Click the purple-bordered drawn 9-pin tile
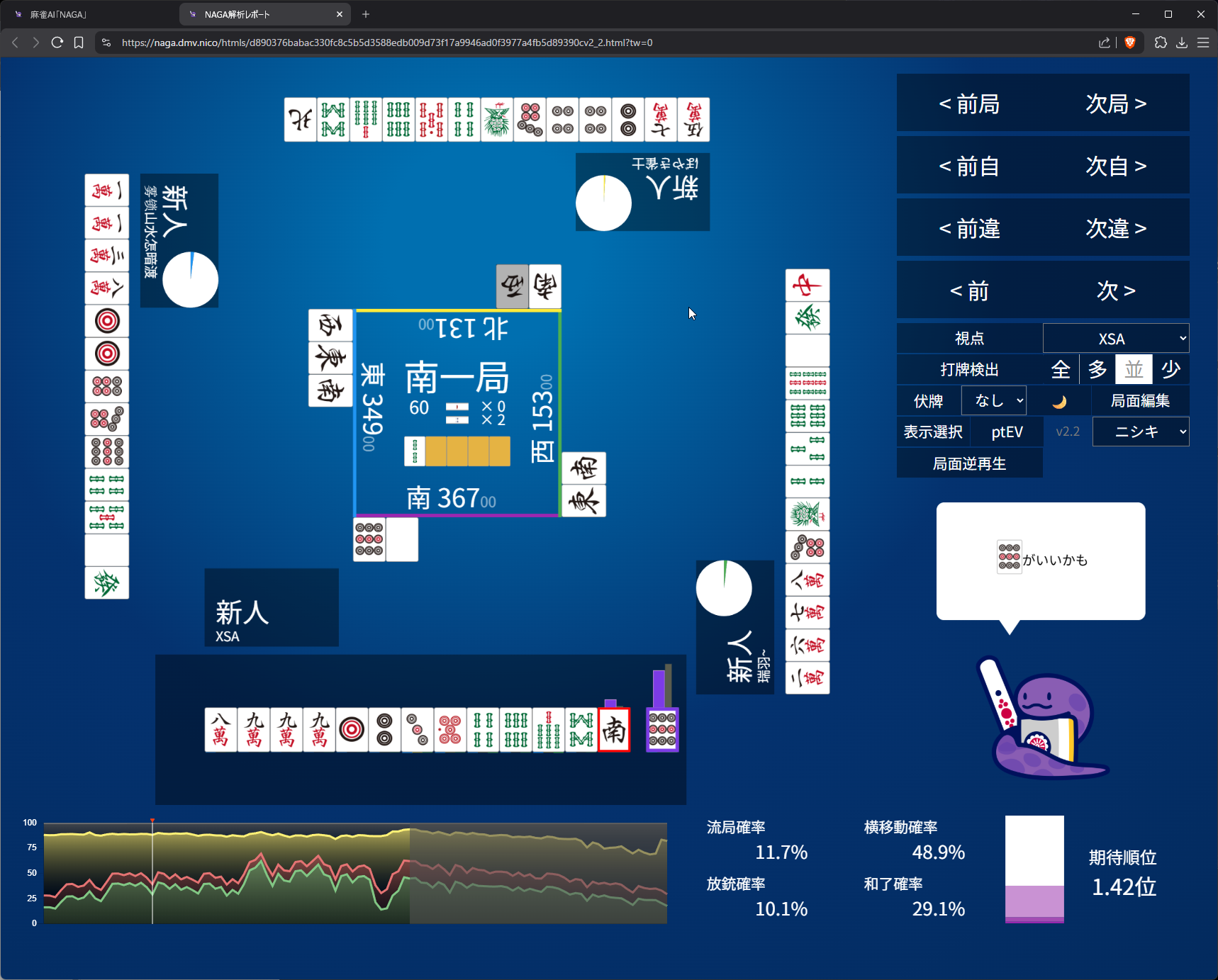The height and width of the screenshot is (980, 1218). pos(662,729)
